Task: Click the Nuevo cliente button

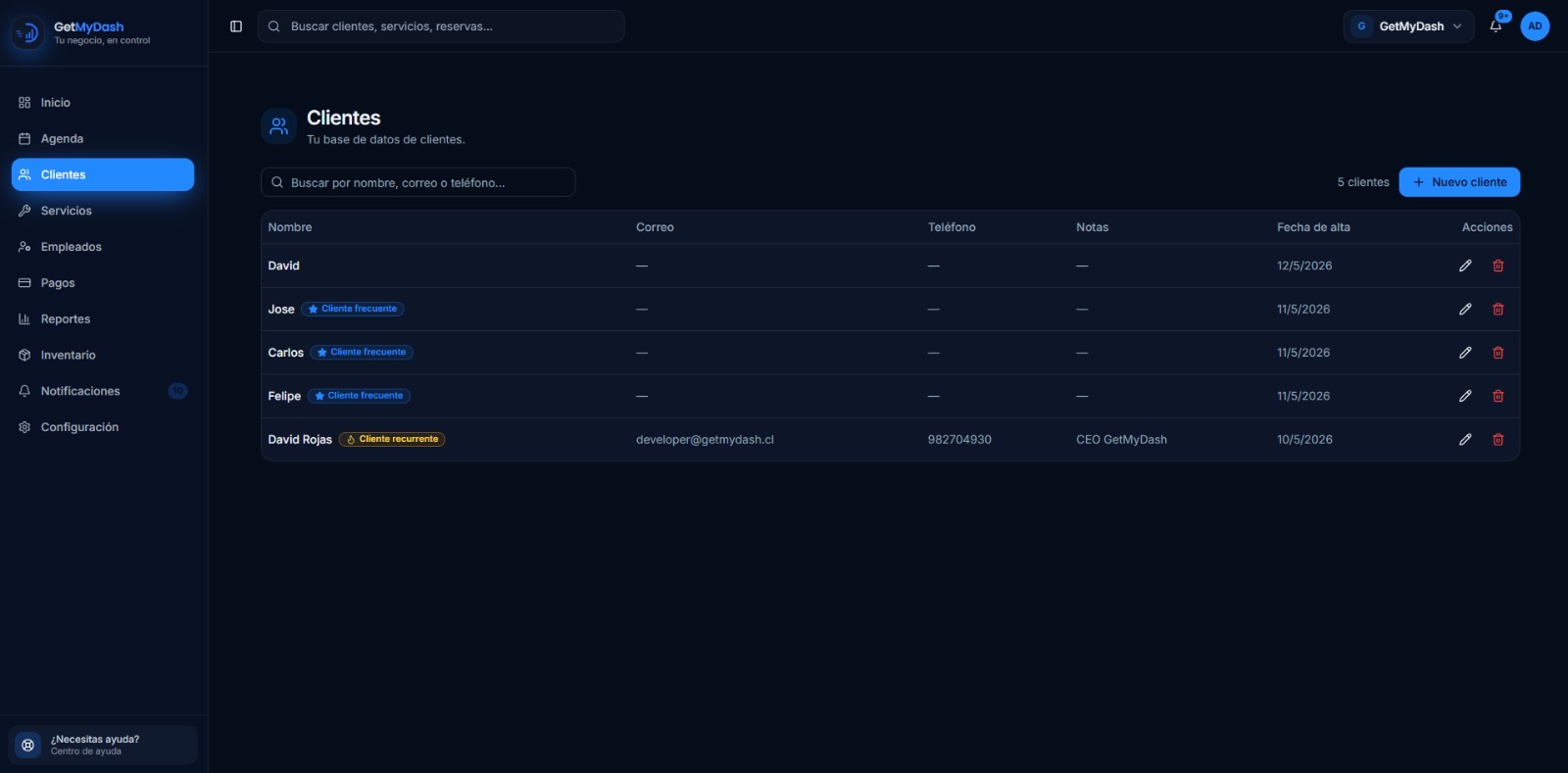Action: [x=1459, y=182]
